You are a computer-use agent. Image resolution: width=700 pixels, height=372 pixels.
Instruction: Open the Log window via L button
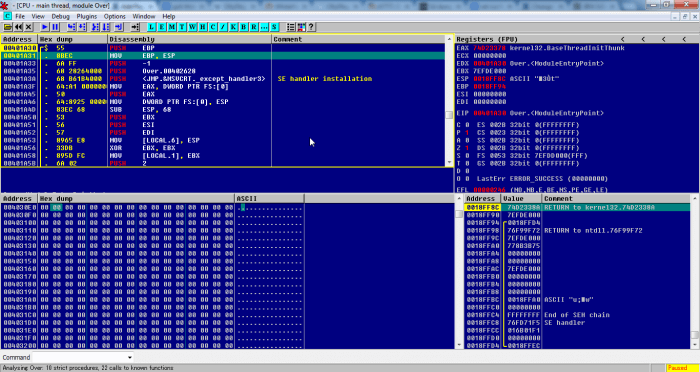152,27
